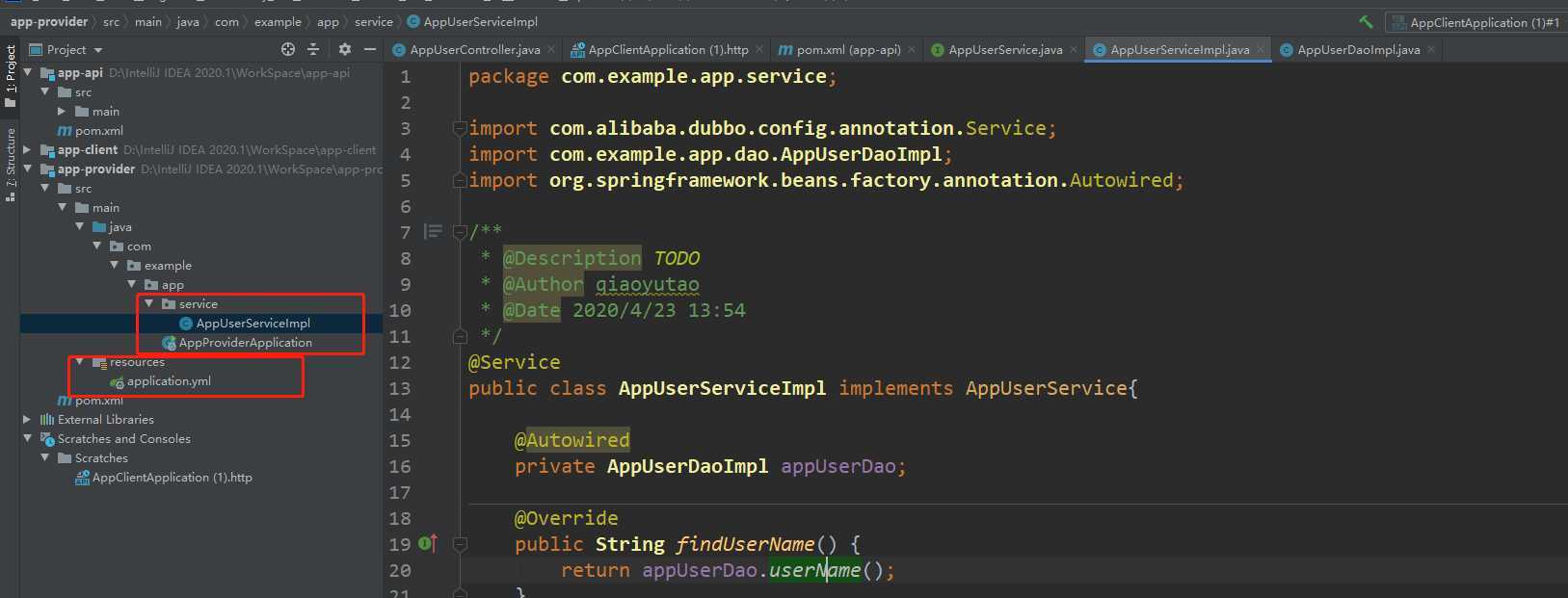The image size is (1568, 598).
Task: Click the java breadcrumb segment
Action: (188, 22)
